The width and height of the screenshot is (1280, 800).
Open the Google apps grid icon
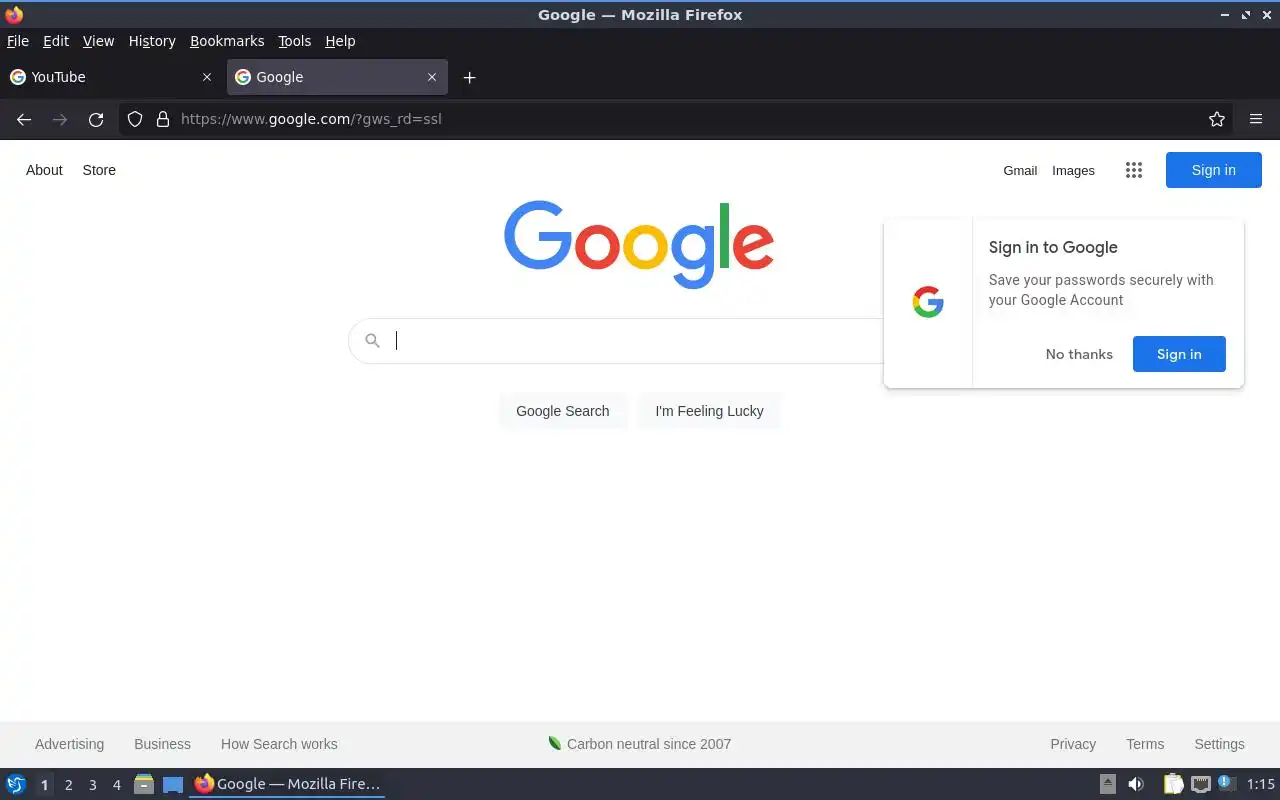[1133, 170]
